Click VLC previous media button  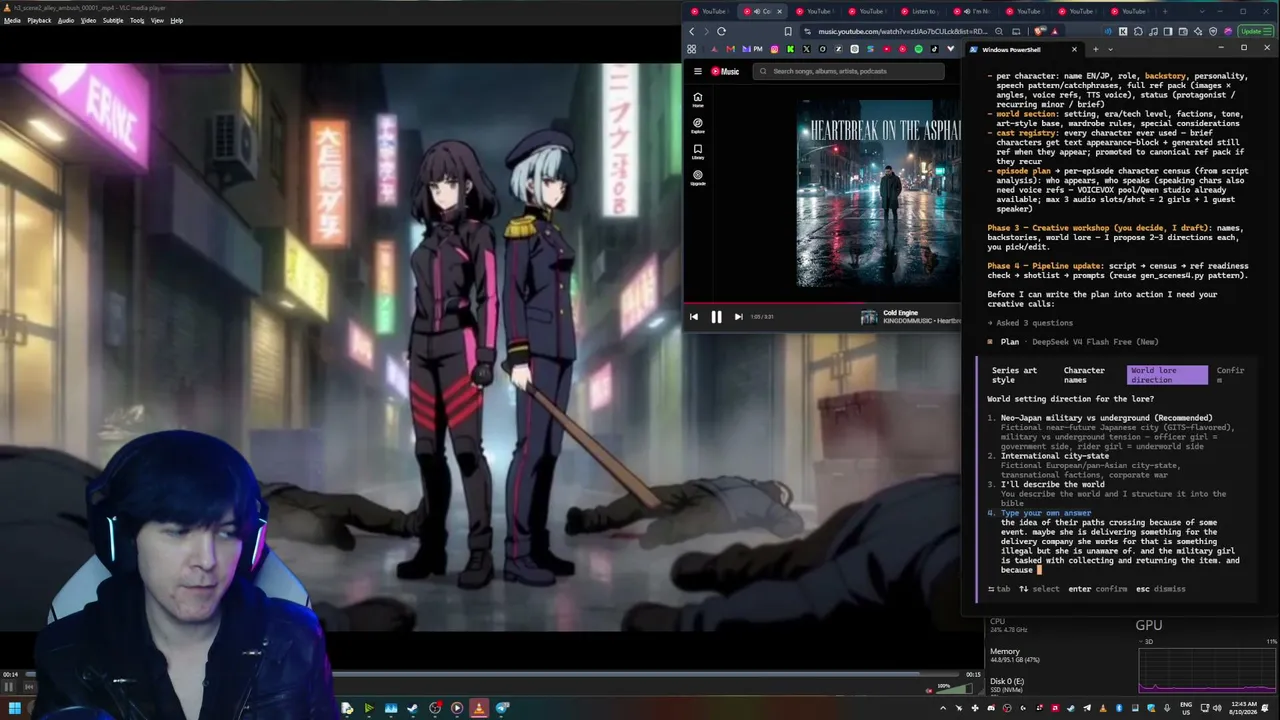coord(29,686)
